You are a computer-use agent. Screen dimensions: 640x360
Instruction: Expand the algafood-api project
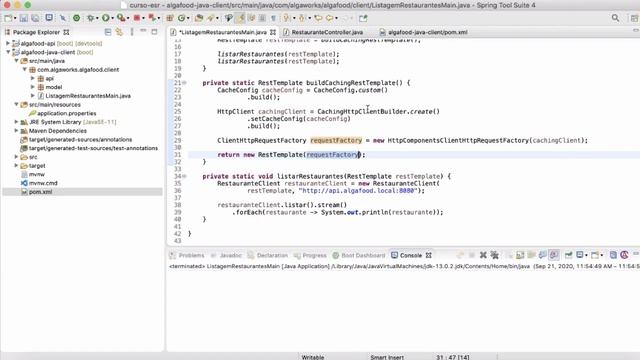coord(7,43)
